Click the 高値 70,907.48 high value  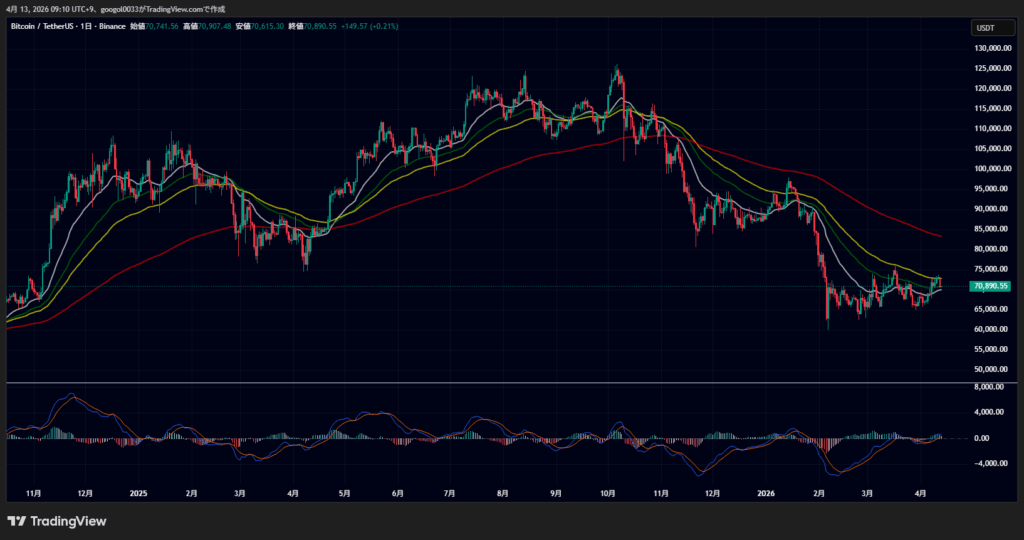(207, 27)
